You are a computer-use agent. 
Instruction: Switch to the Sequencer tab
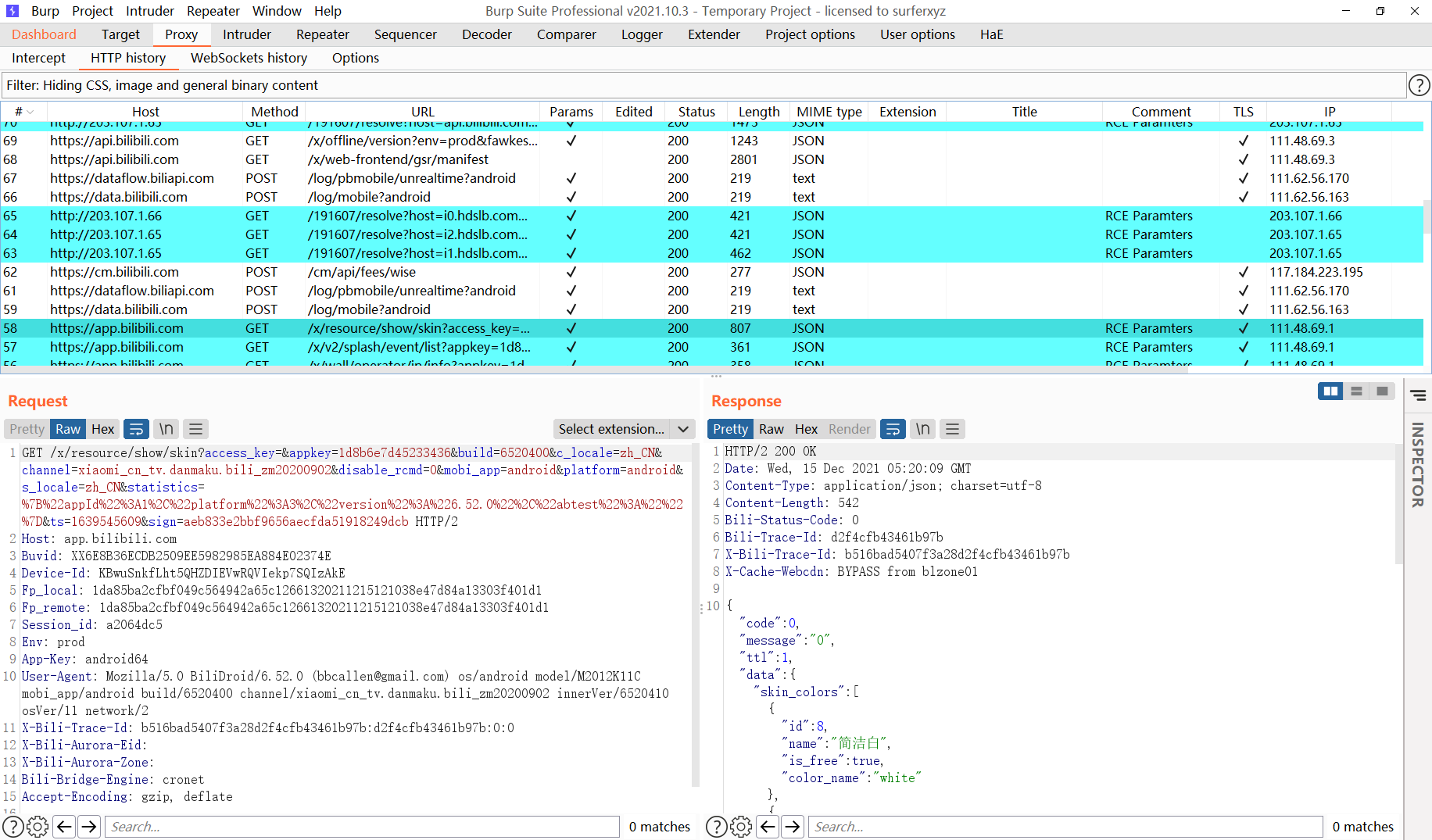point(406,34)
